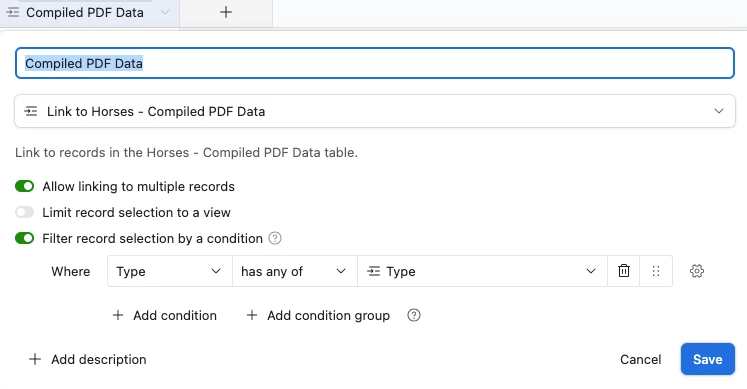Grab the drag handle dots of the condition

click(656, 271)
